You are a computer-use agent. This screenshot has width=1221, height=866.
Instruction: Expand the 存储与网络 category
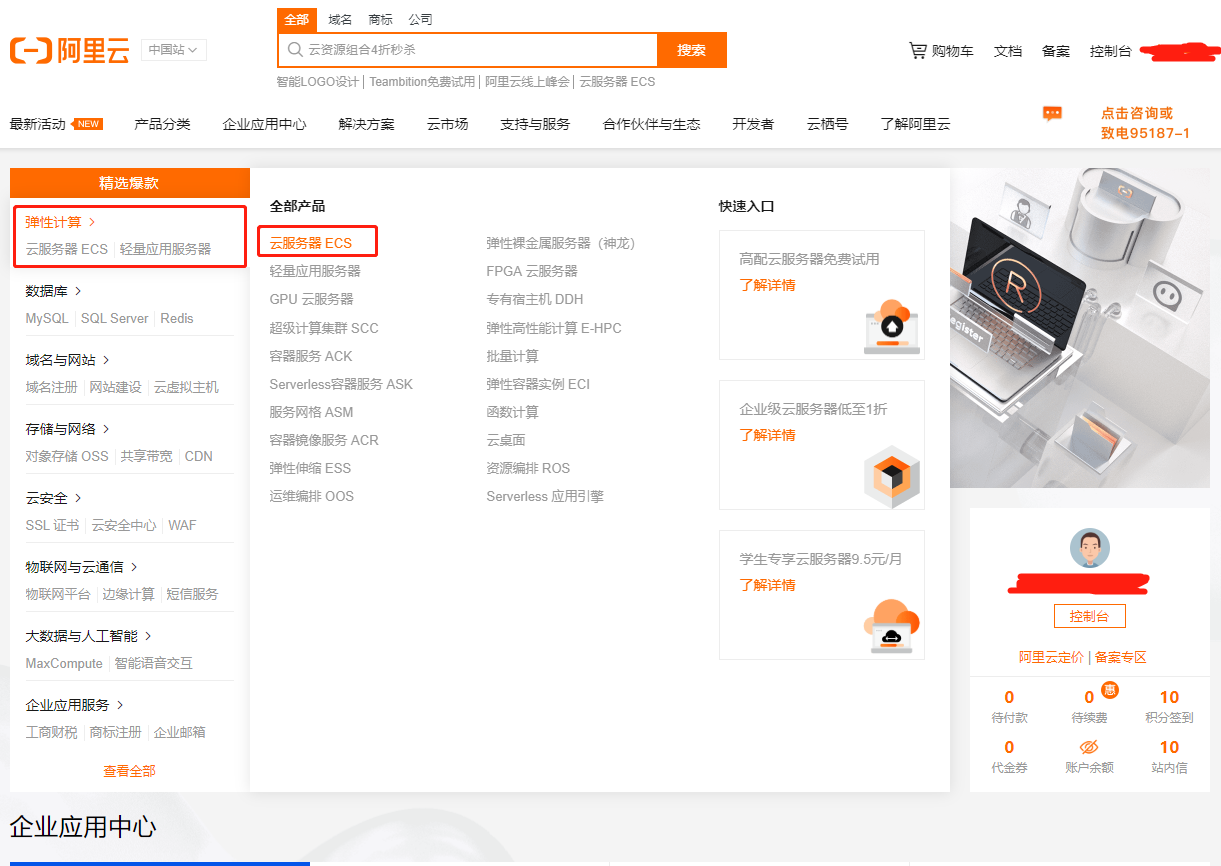(68, 429)
